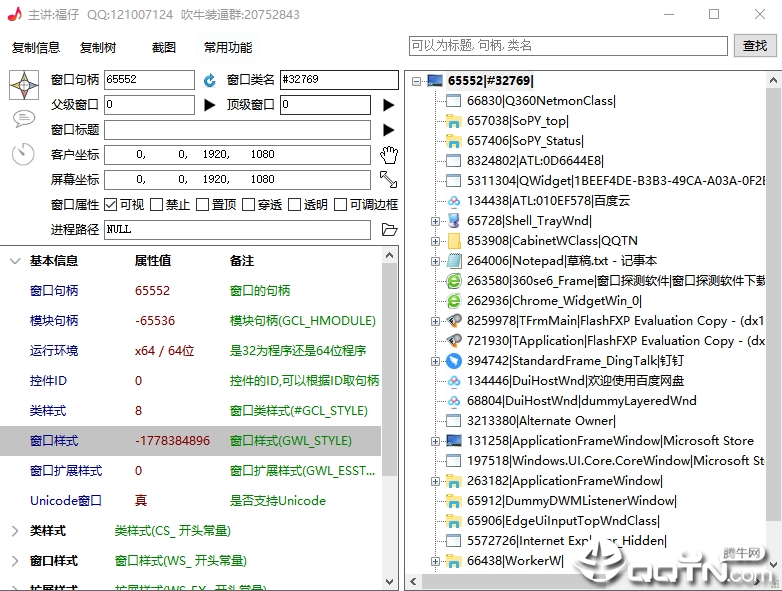The image size is (782, 591).
Task: Enable the 置顶 checkbox
Action: (202, 204)
